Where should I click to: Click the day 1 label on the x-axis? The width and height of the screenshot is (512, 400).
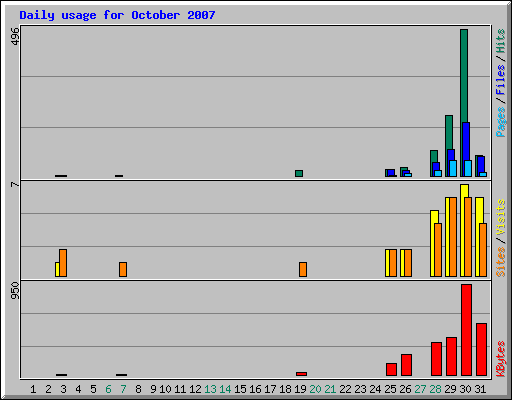pyautogui.click(x=33, y=389)
